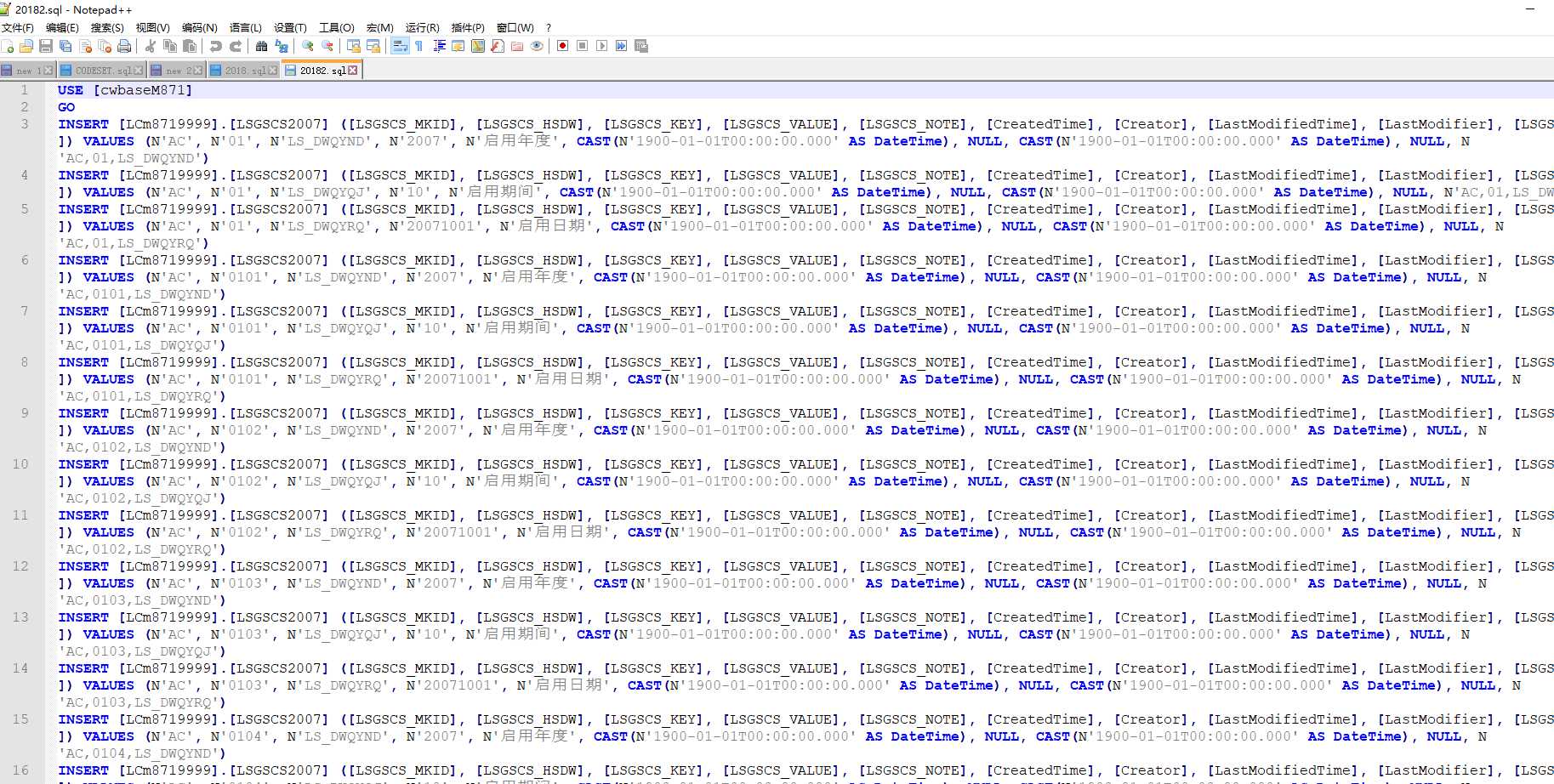Image resolution: width=1554 pixels, height=784 pixels.
Task: Toggle the Word Wrap toolbar button
Action: (x=400, y=46)
